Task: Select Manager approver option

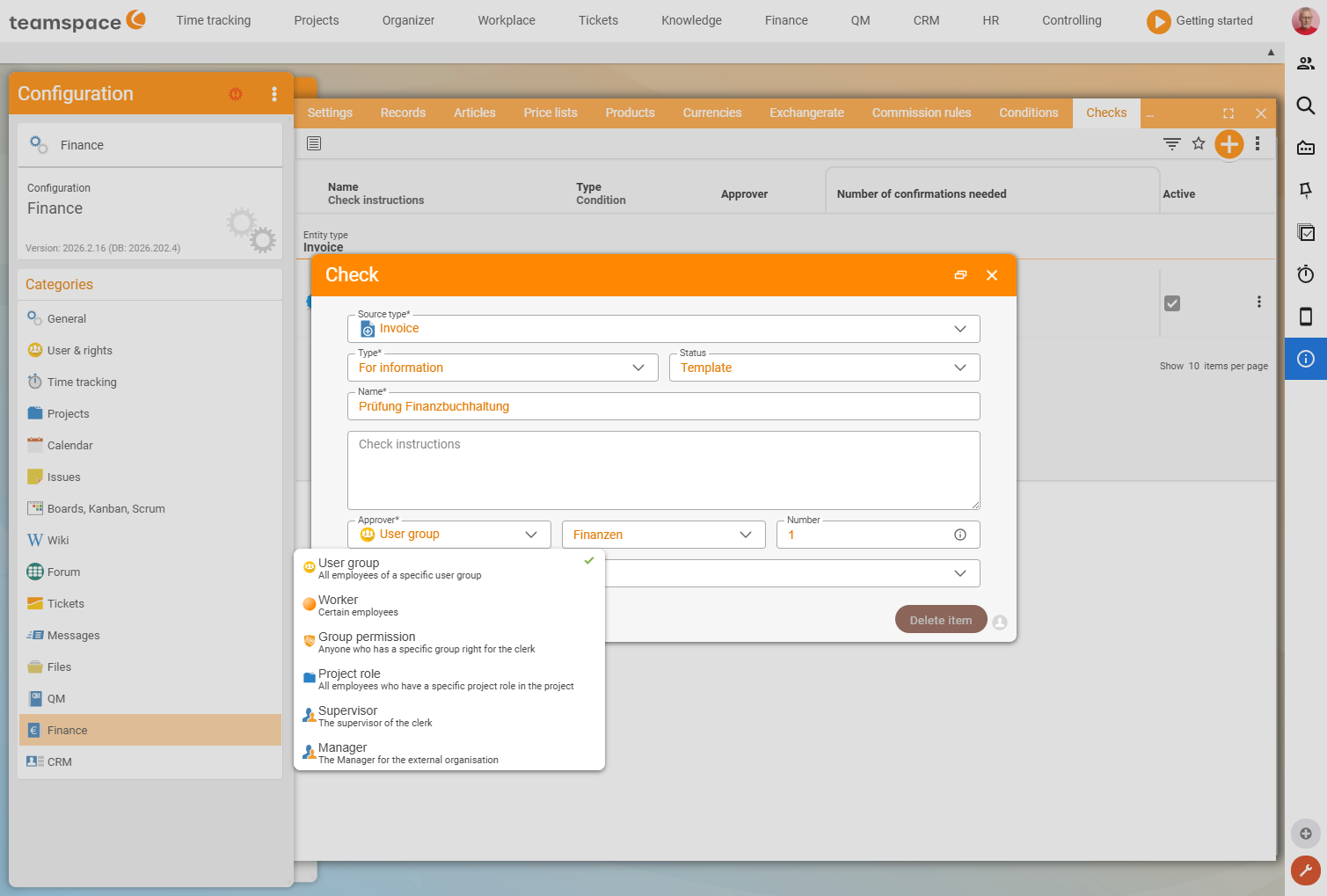Action: click(449, 753)
